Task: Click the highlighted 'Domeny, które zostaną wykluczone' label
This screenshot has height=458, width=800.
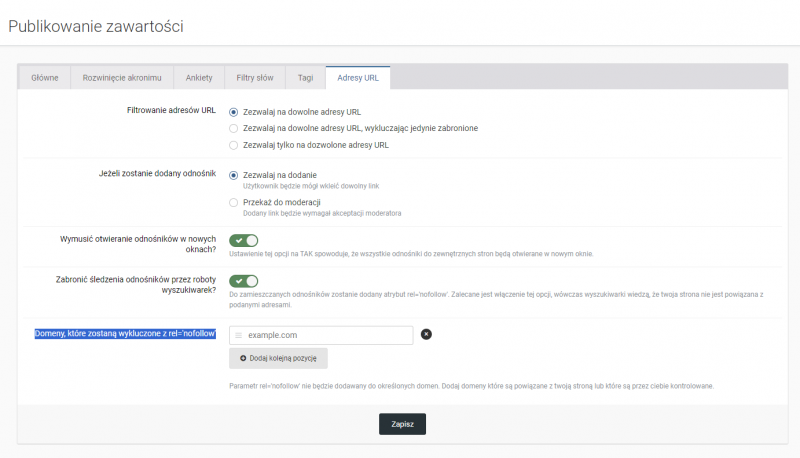Action: click(x=126, y=334)
